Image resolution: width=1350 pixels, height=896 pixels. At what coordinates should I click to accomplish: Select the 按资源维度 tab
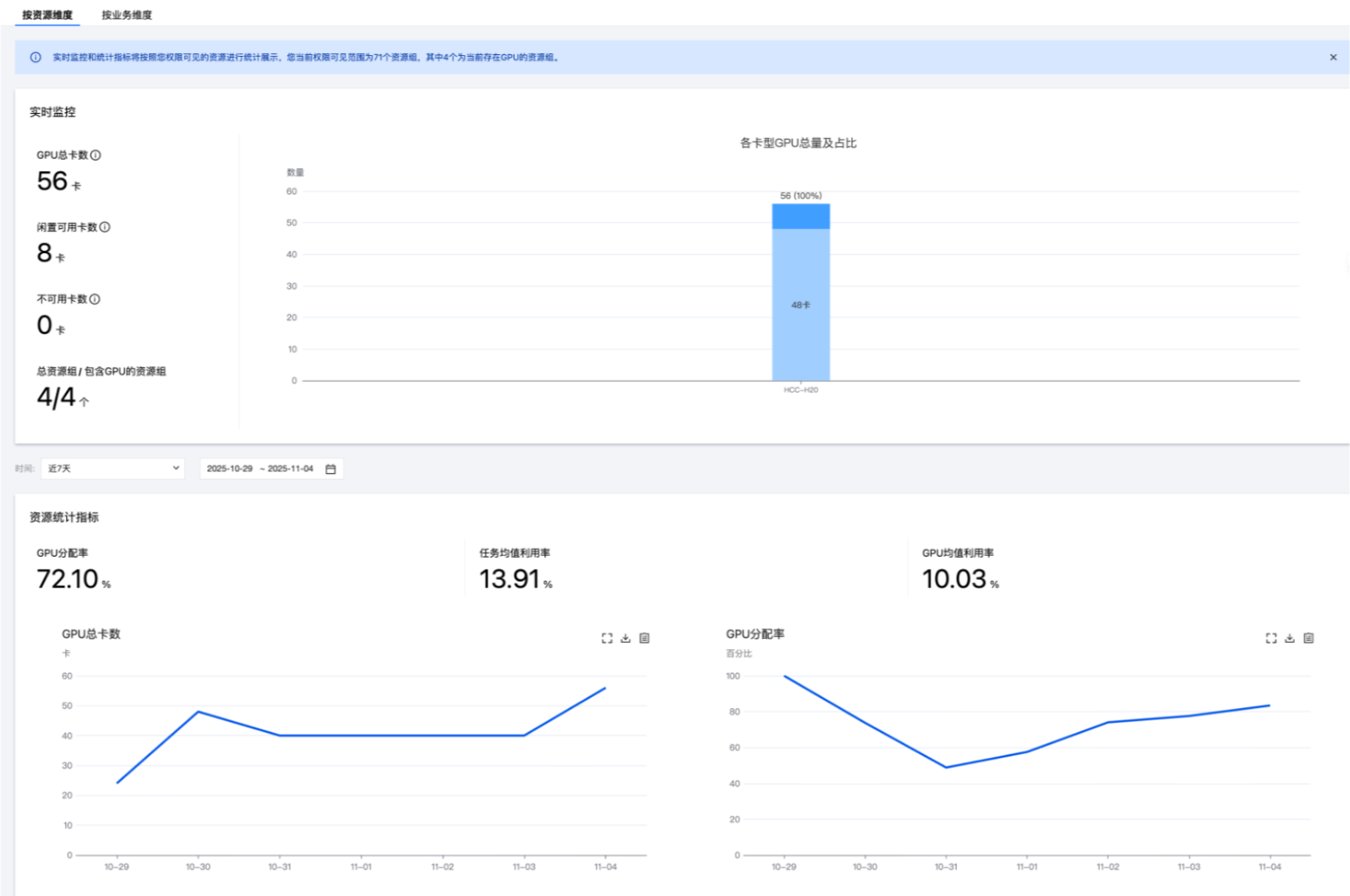[47, 15]
